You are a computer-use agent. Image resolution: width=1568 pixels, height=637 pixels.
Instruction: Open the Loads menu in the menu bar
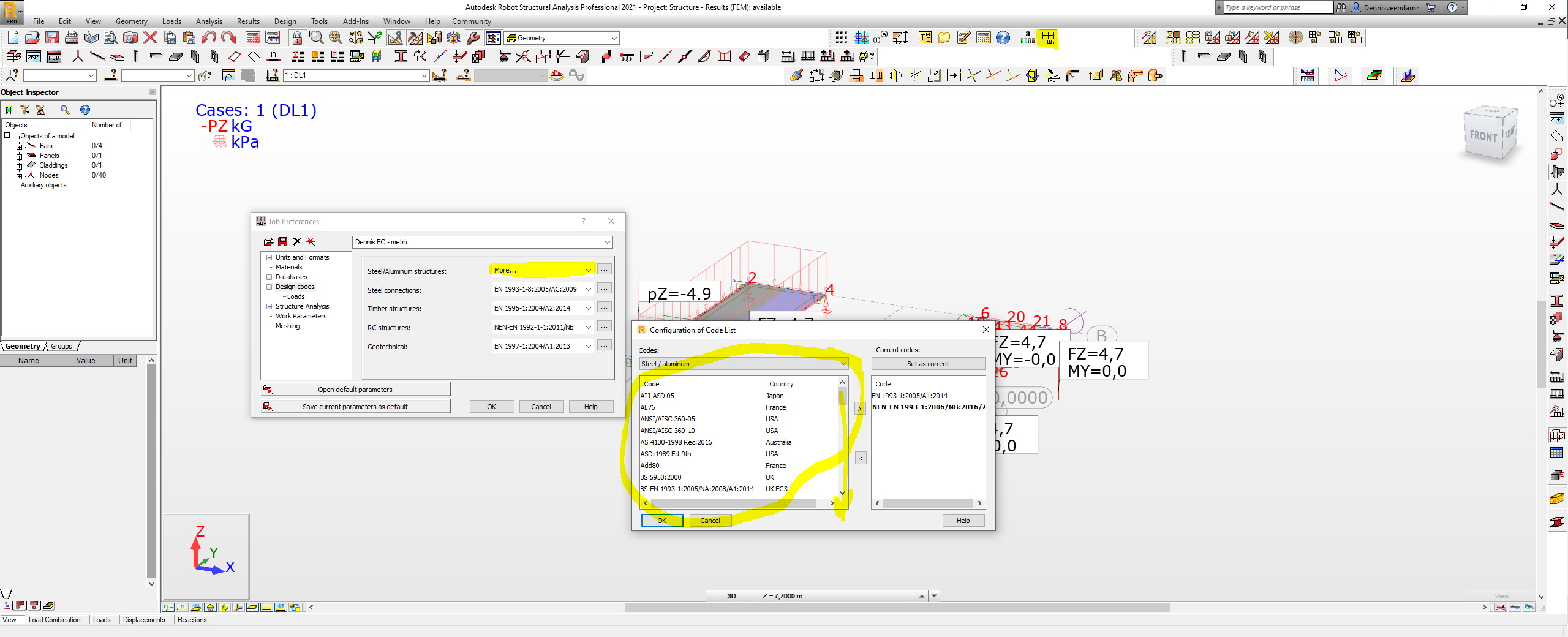[x=171, y=21]
